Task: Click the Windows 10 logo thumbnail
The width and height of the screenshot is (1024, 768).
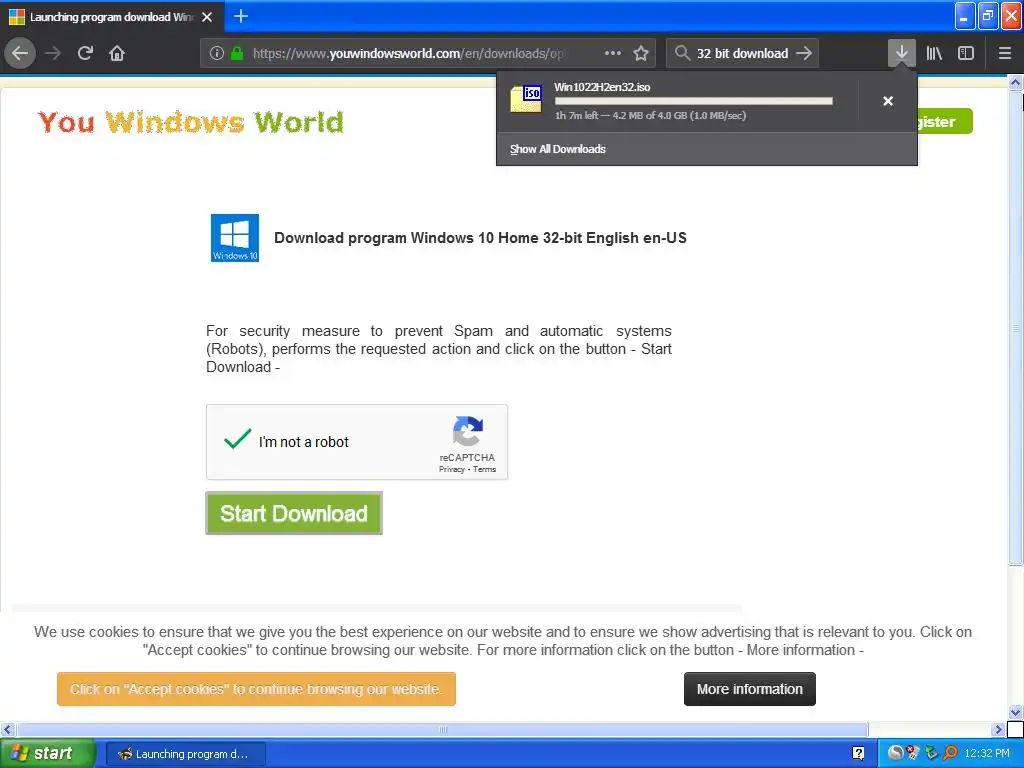Action: click(x=234, y=238)
